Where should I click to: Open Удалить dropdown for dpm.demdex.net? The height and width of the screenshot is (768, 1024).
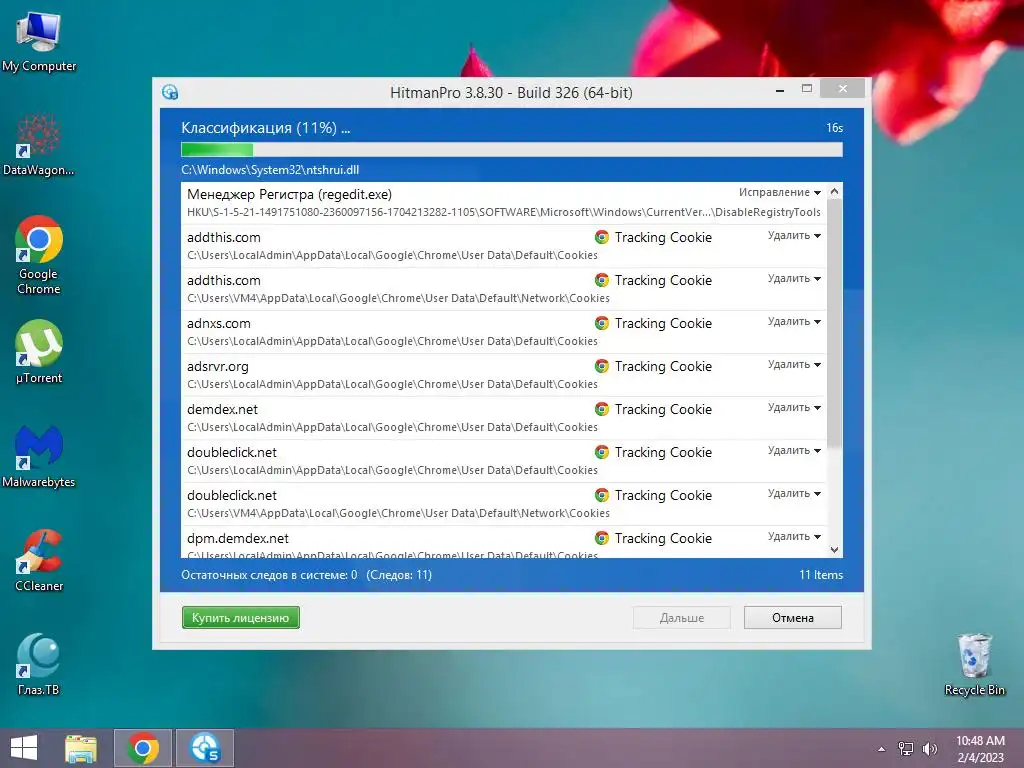pyautogui.click(x=794, y=536)
